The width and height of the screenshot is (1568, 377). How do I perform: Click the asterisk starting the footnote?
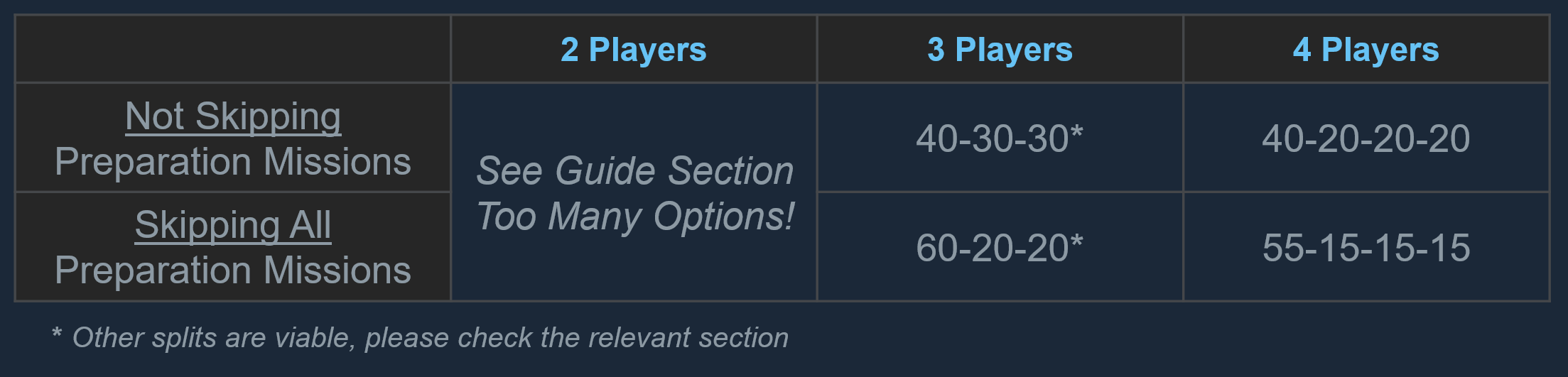click(x=57, y=334)
